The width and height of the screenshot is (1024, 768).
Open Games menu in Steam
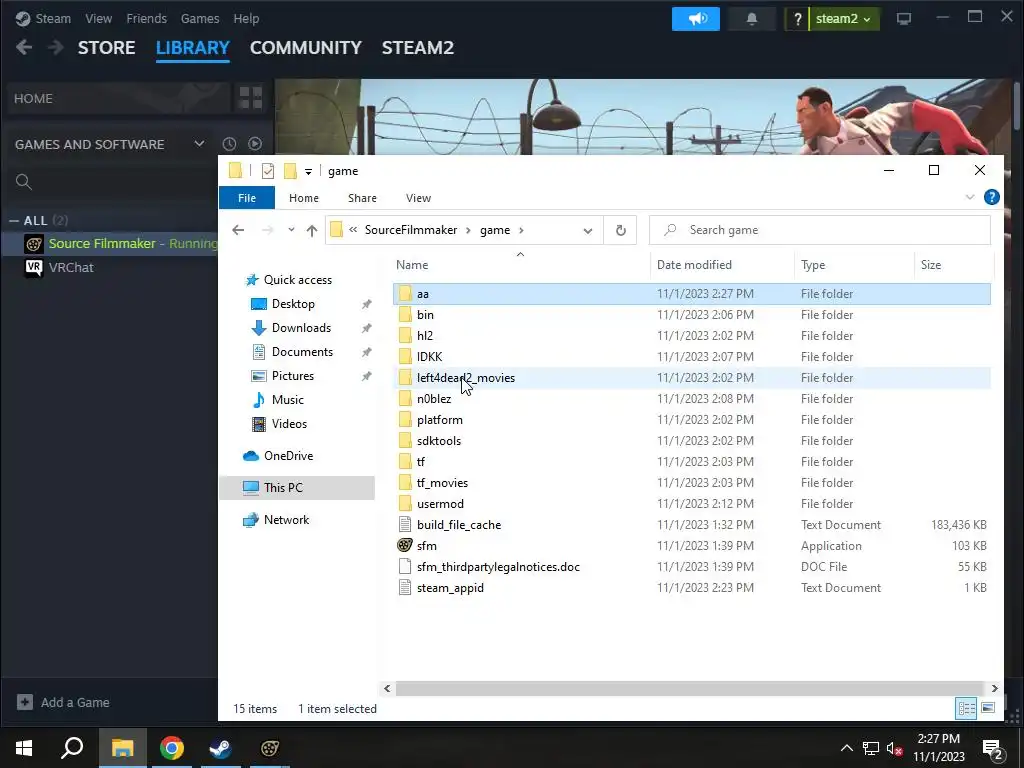point(200,19)
